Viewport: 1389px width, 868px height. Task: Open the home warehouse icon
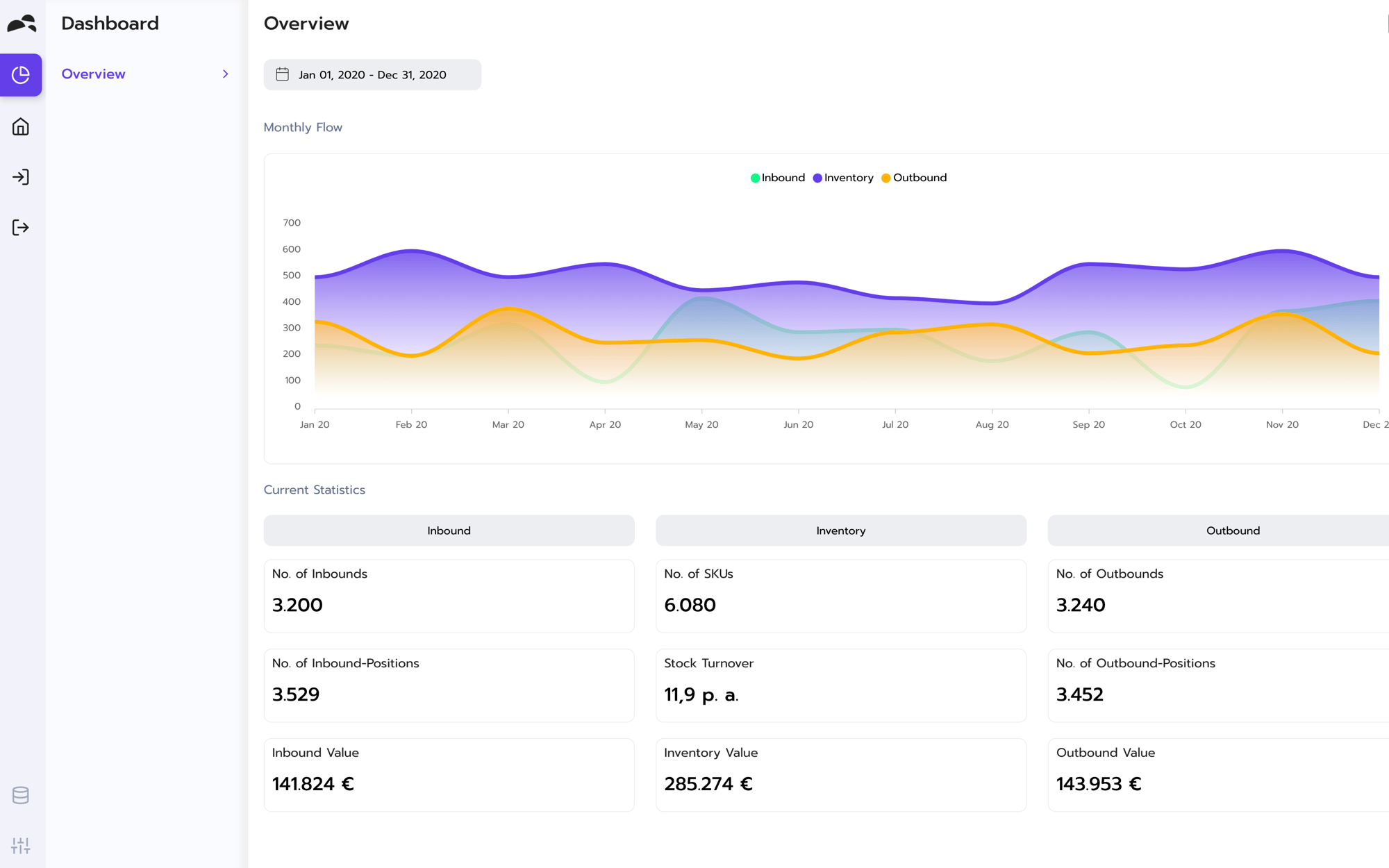tap(21, 126)
